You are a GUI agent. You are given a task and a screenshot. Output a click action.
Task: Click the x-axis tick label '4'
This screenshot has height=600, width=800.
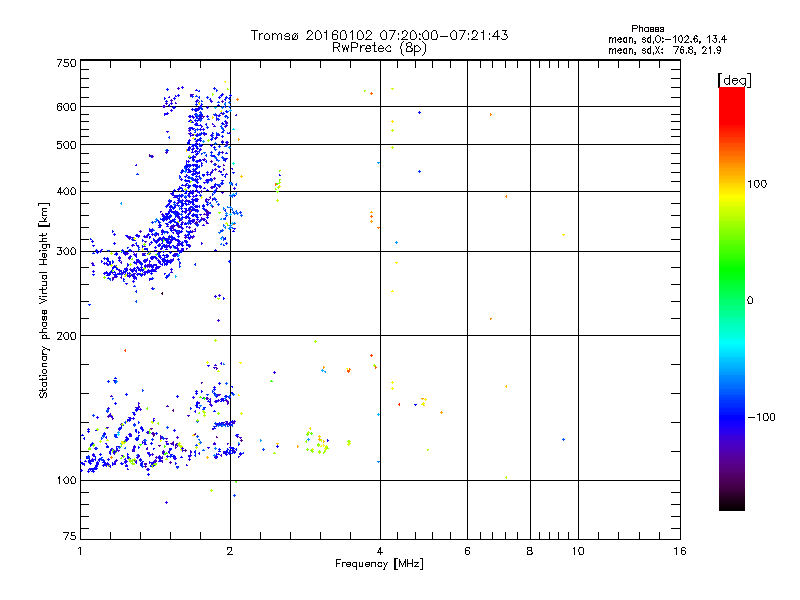[380, 551]
